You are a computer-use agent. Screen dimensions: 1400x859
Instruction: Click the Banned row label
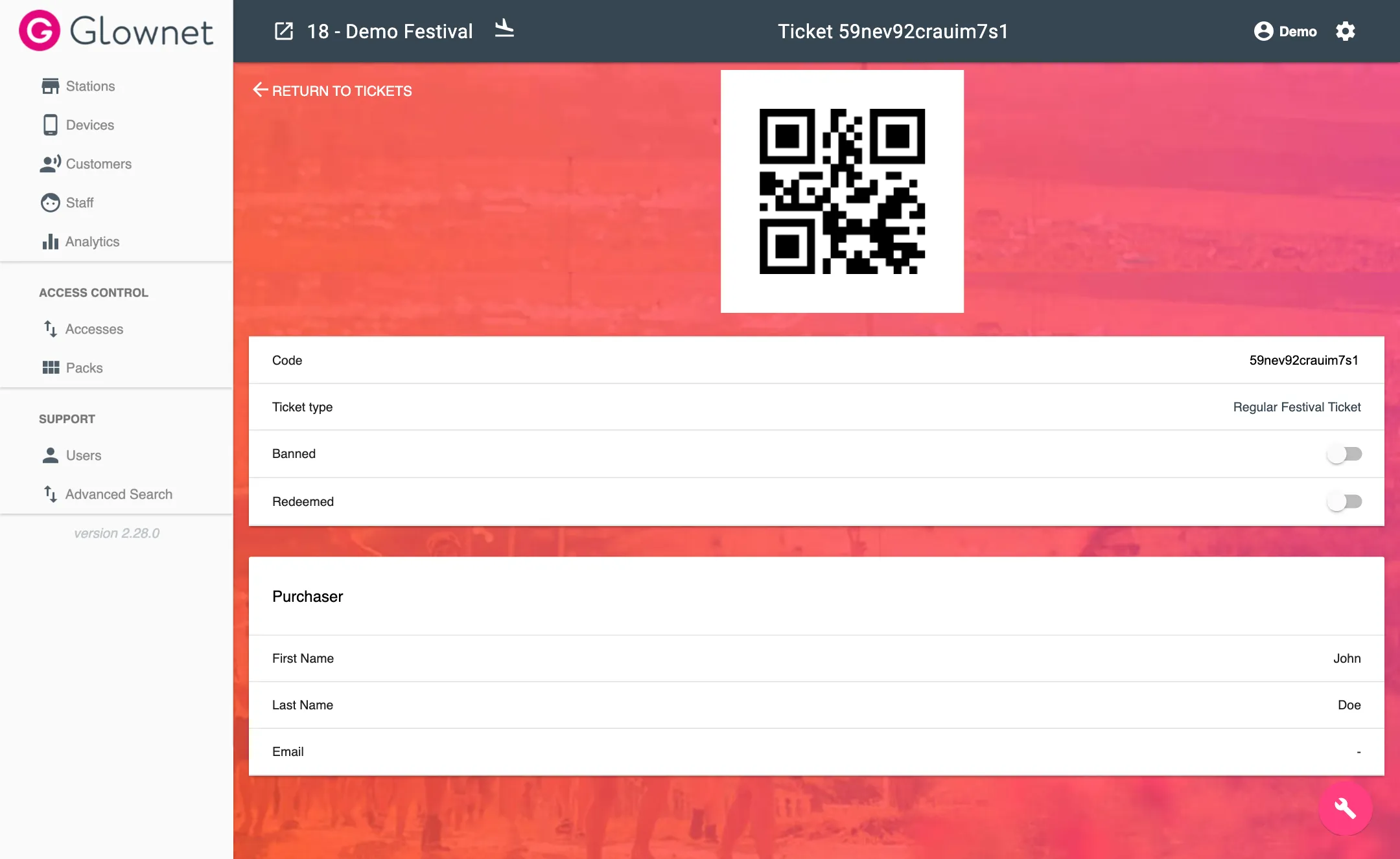point(294,453)
